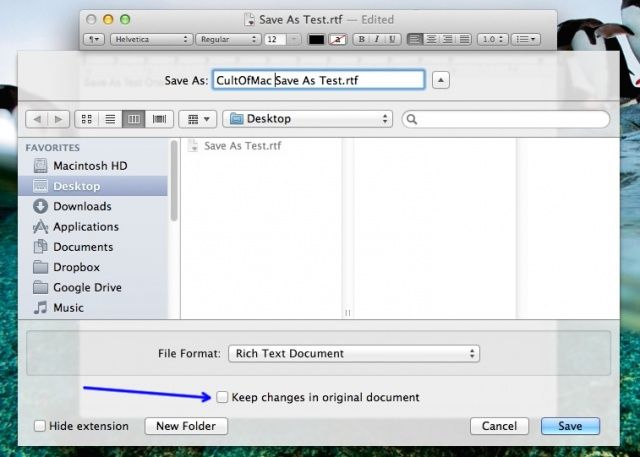This screenshot has height=457, width=640.
Task: Click the Save button
Action: (x=569, y=426)
